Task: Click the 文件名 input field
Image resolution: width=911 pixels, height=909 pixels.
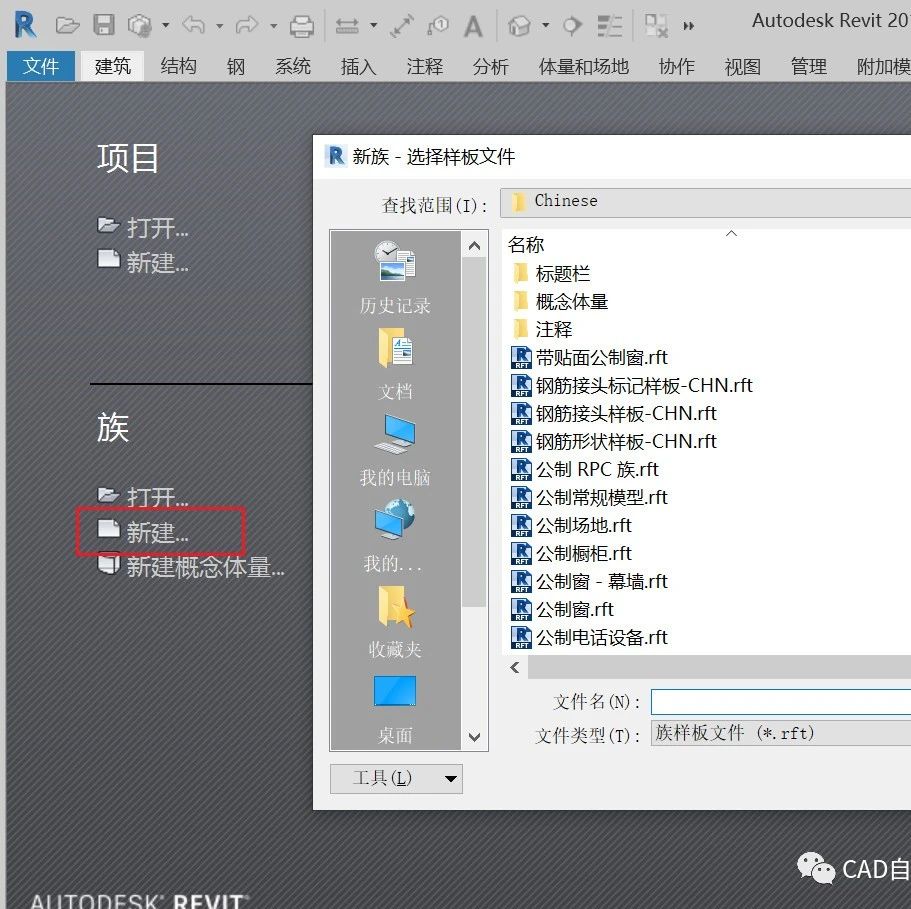Action: (x=781, y=702)
